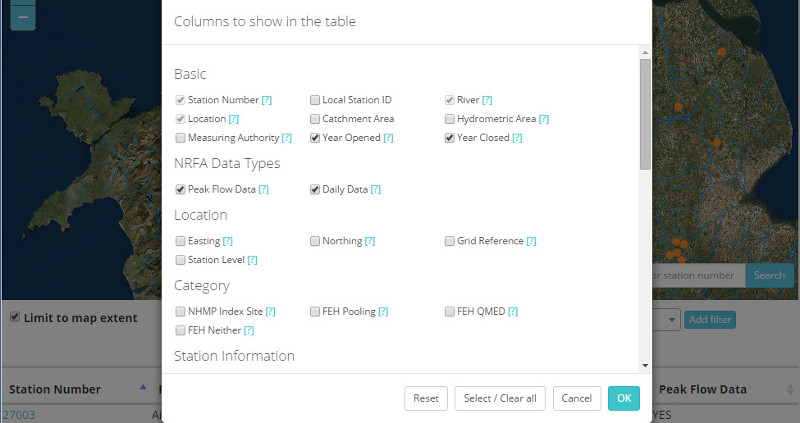
Task: Open help for Station Number column
Action: pos(266,100)
